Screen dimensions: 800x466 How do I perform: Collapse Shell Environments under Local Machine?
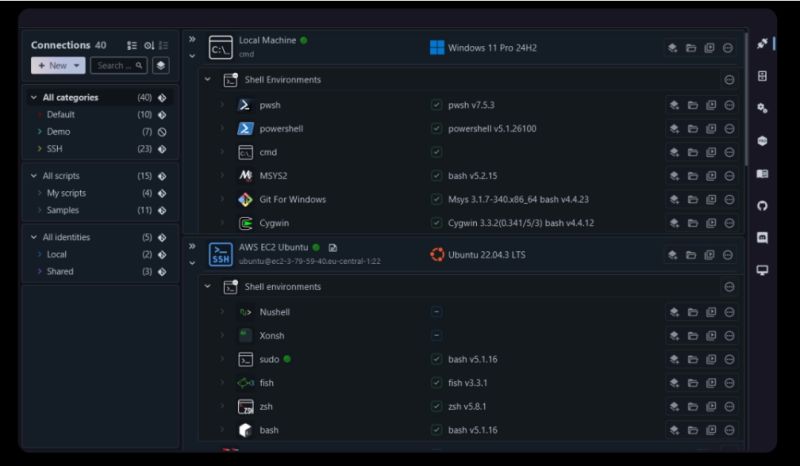tap(208, 80)
